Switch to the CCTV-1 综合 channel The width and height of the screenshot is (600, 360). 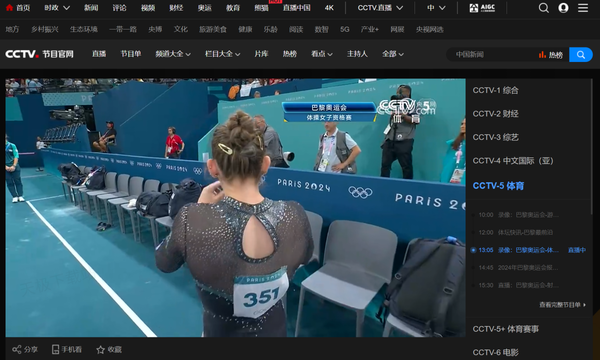tap(496, 90)
